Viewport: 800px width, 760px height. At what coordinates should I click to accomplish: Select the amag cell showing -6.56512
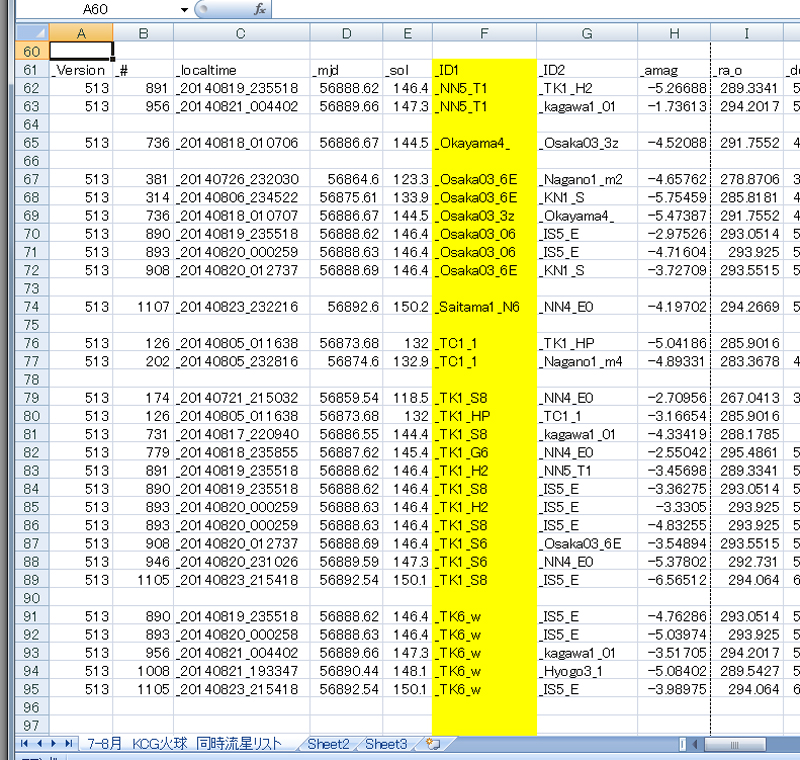click(674, 580)
